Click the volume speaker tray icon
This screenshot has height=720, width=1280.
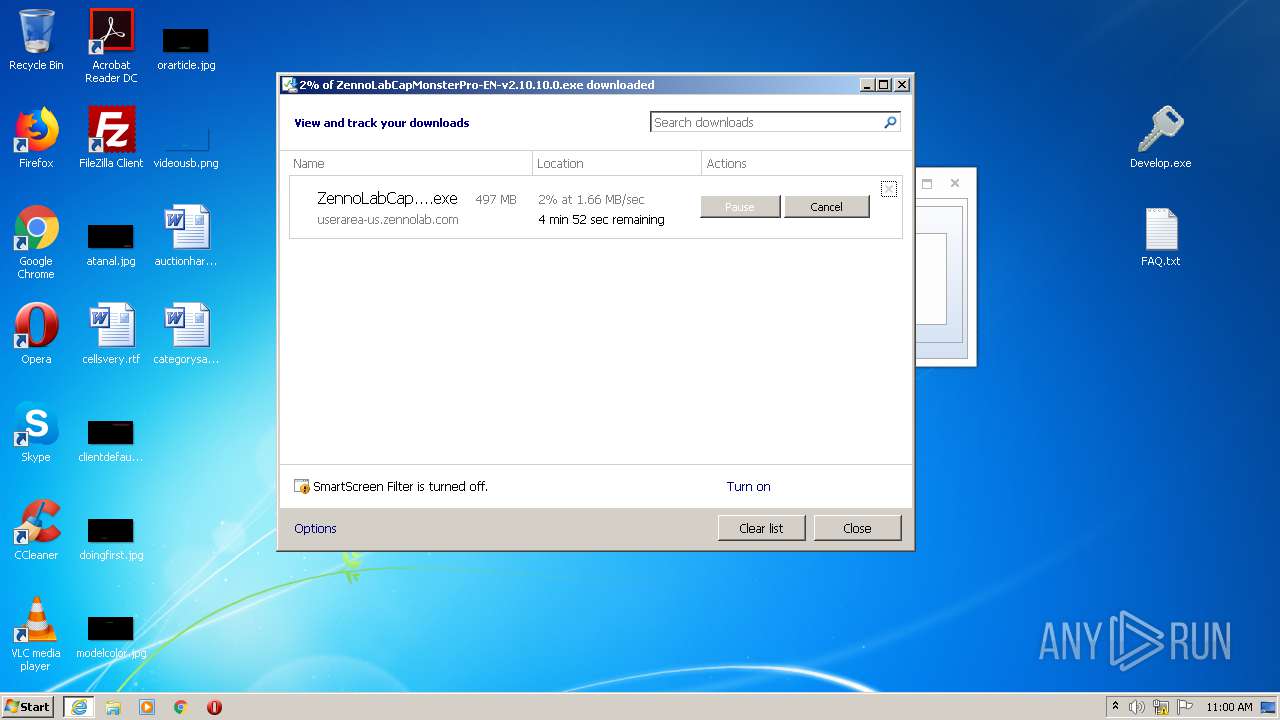click(1137, 707)
